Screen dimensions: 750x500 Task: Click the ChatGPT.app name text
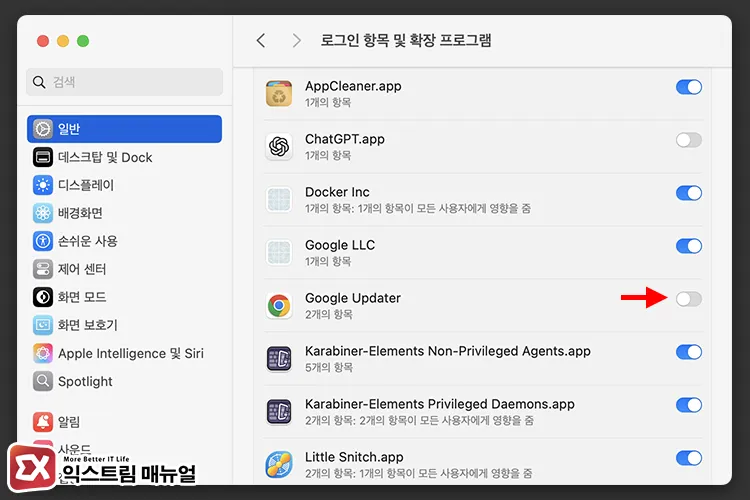345,139
